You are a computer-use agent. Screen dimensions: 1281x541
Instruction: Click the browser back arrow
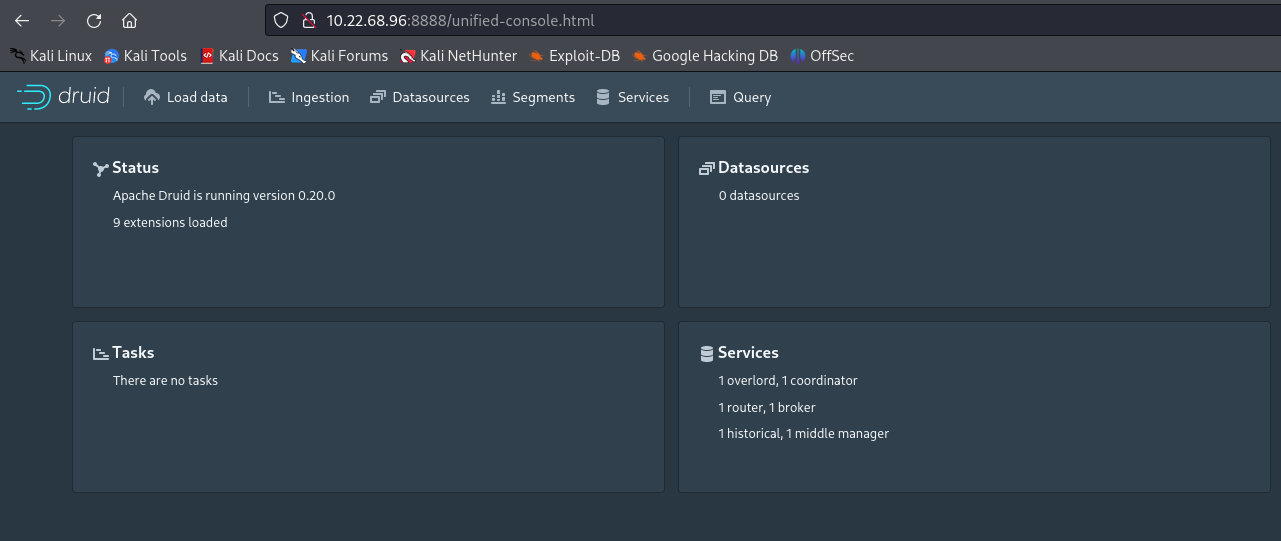pos(22,20)
